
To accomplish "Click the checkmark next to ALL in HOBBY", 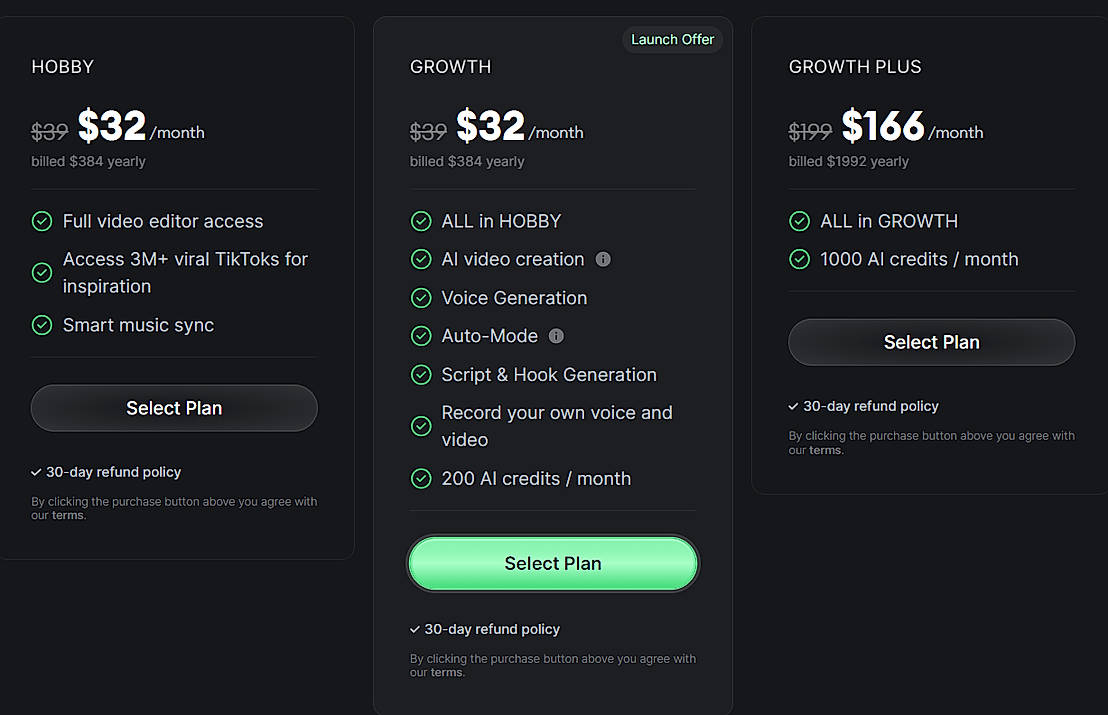I will pyautogui.click(x=421, y=221).
